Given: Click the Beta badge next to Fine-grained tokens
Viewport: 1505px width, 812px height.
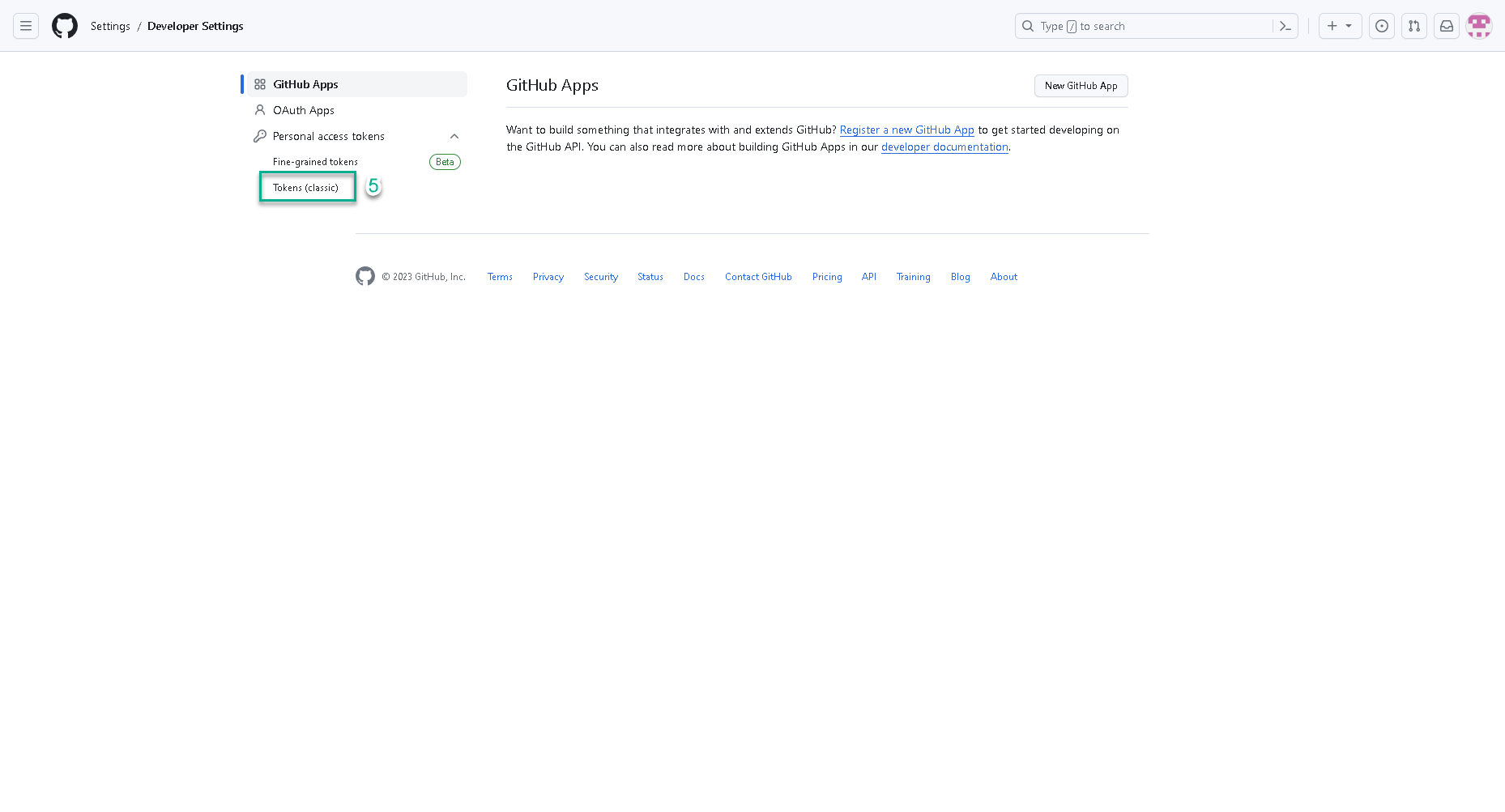Looking at the screenshot, I should pos(444,161).
